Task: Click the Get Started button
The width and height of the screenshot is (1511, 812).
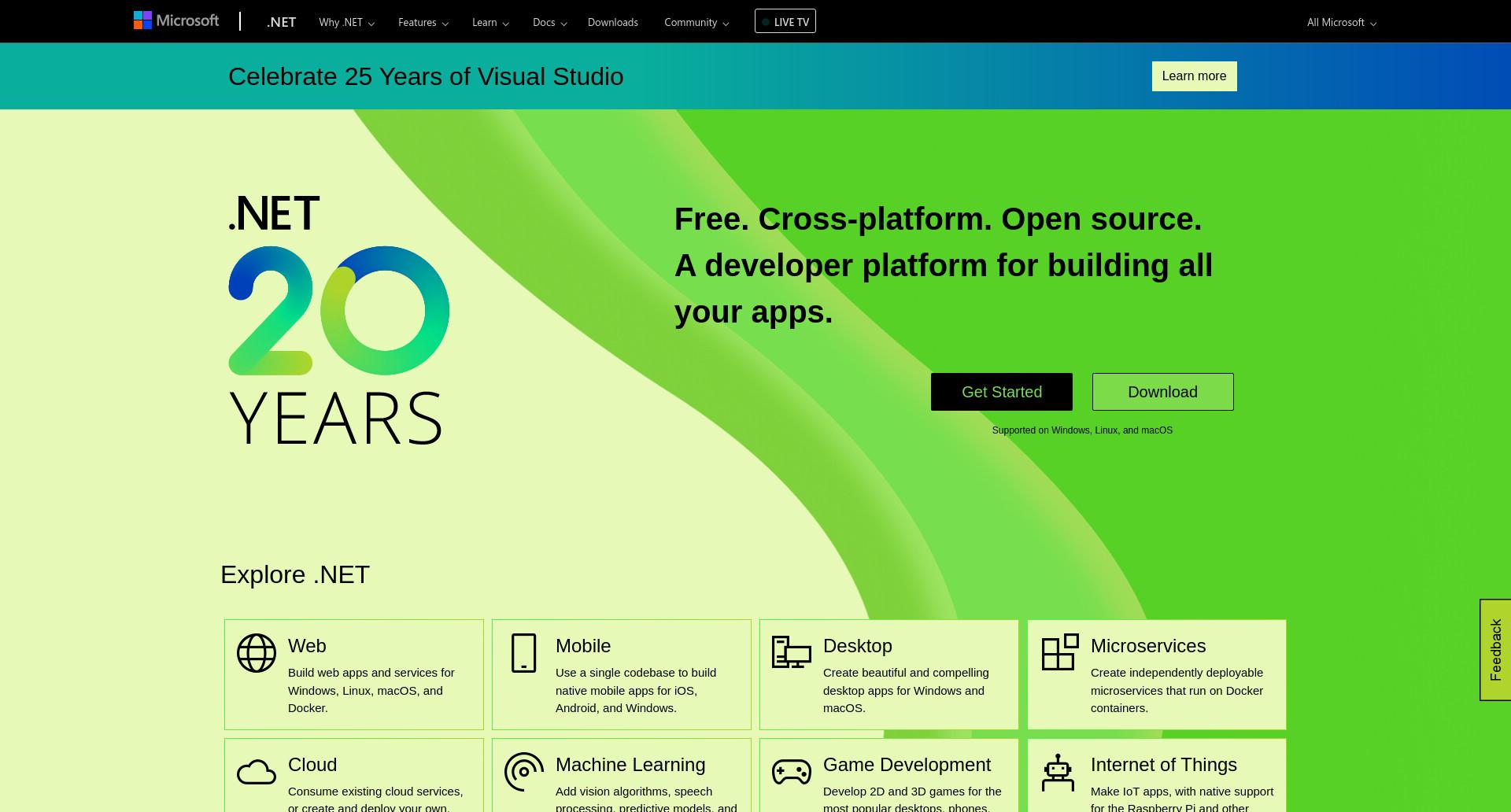Action: tap(1001, 392)
